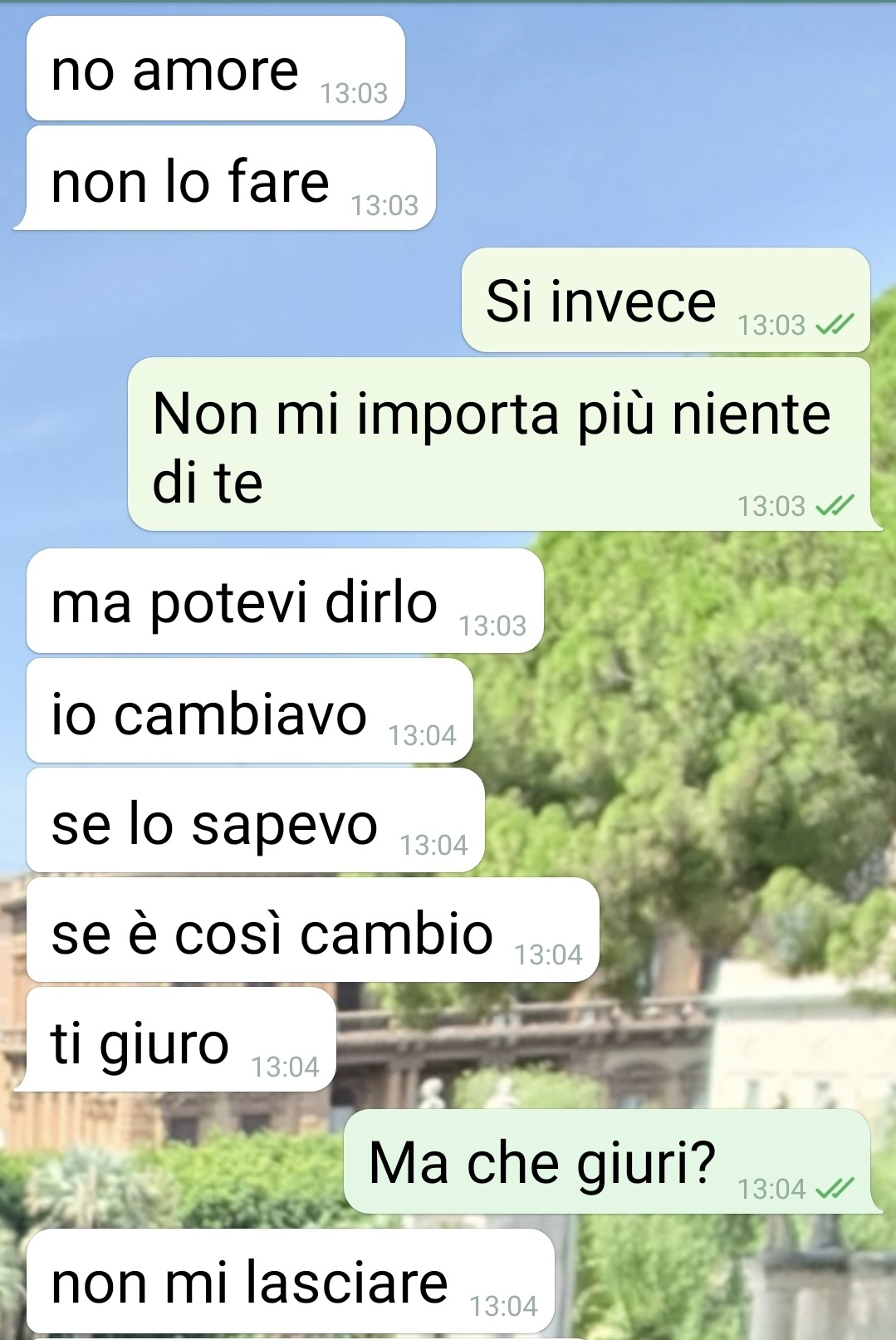Tap the 'ma potevi dirlo' message
The image size is (896, 1340).
tap(285, 601)
